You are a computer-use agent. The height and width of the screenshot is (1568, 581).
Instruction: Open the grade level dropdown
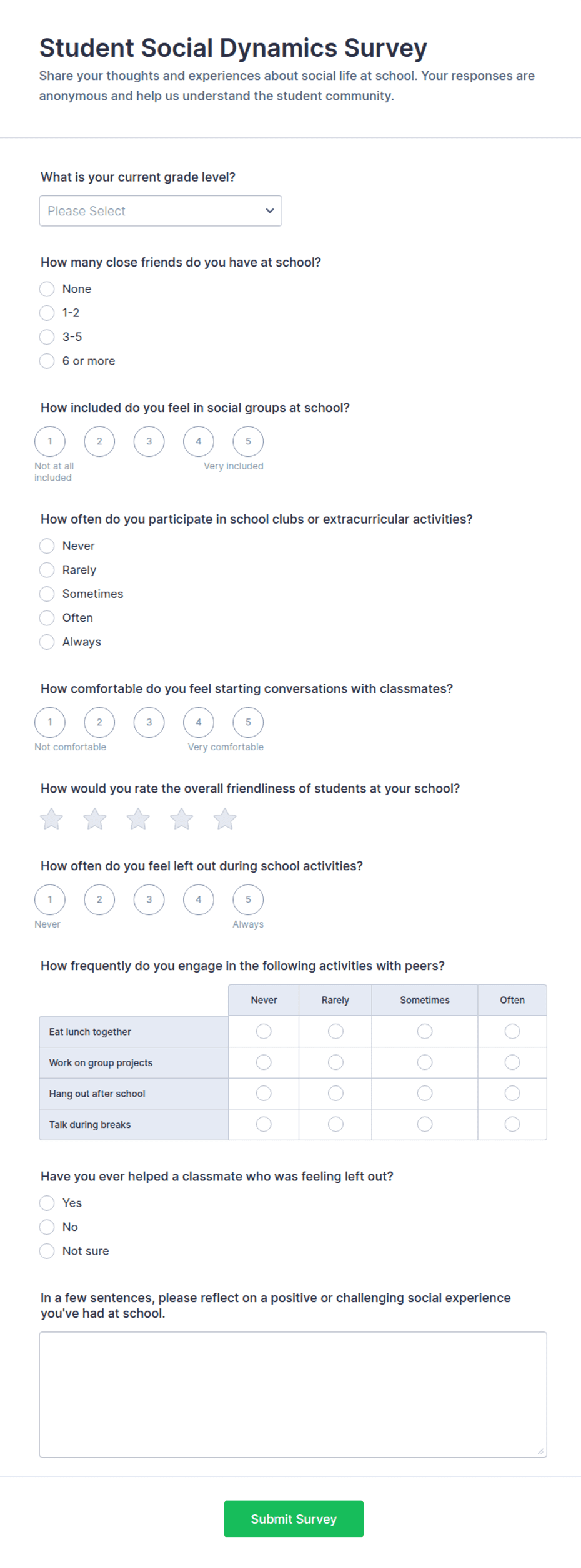pyautogui.click(x=161, y=211)
